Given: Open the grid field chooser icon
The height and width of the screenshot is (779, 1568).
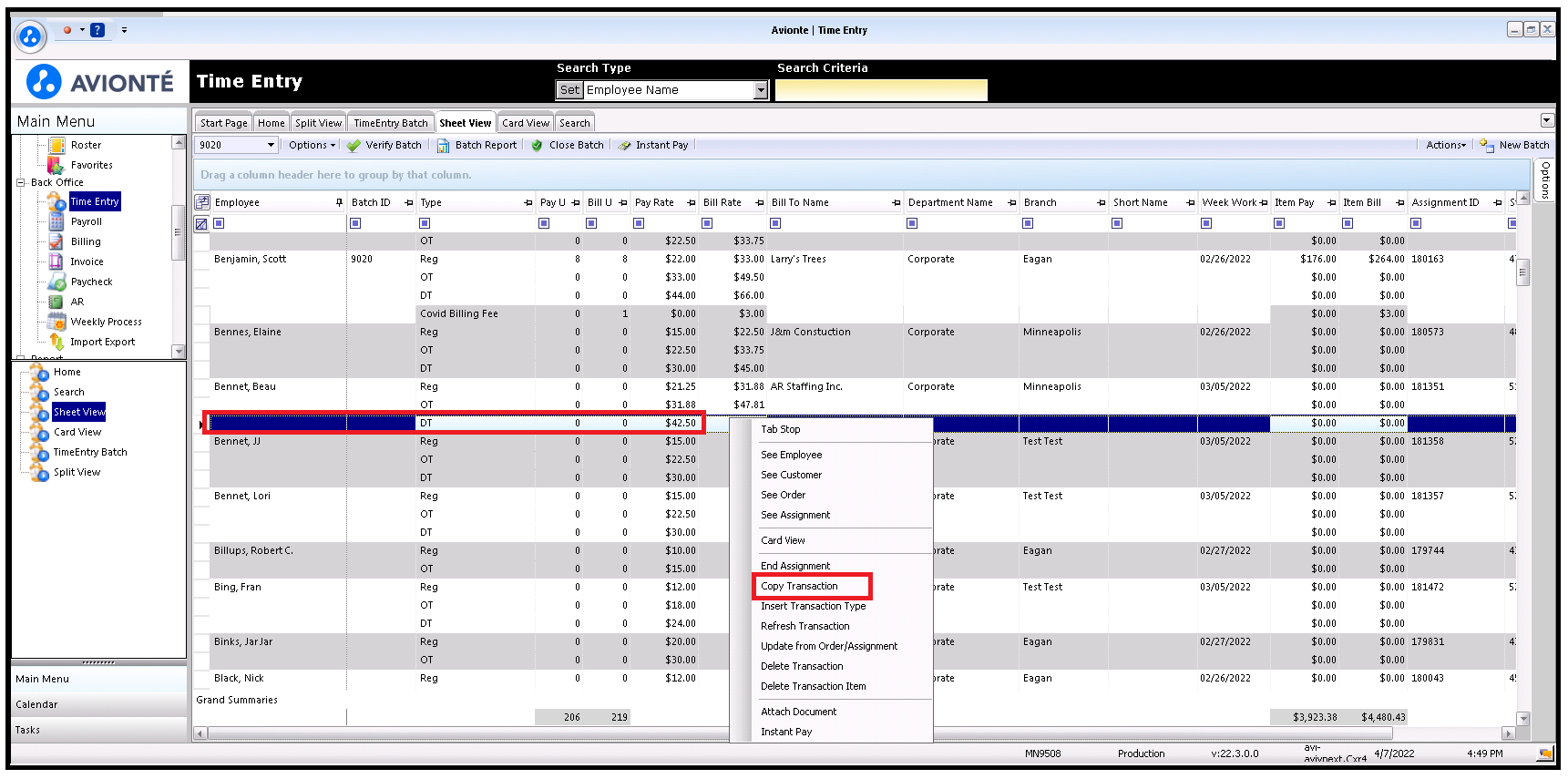Looking at the screenshot, I should coord(202,202).
